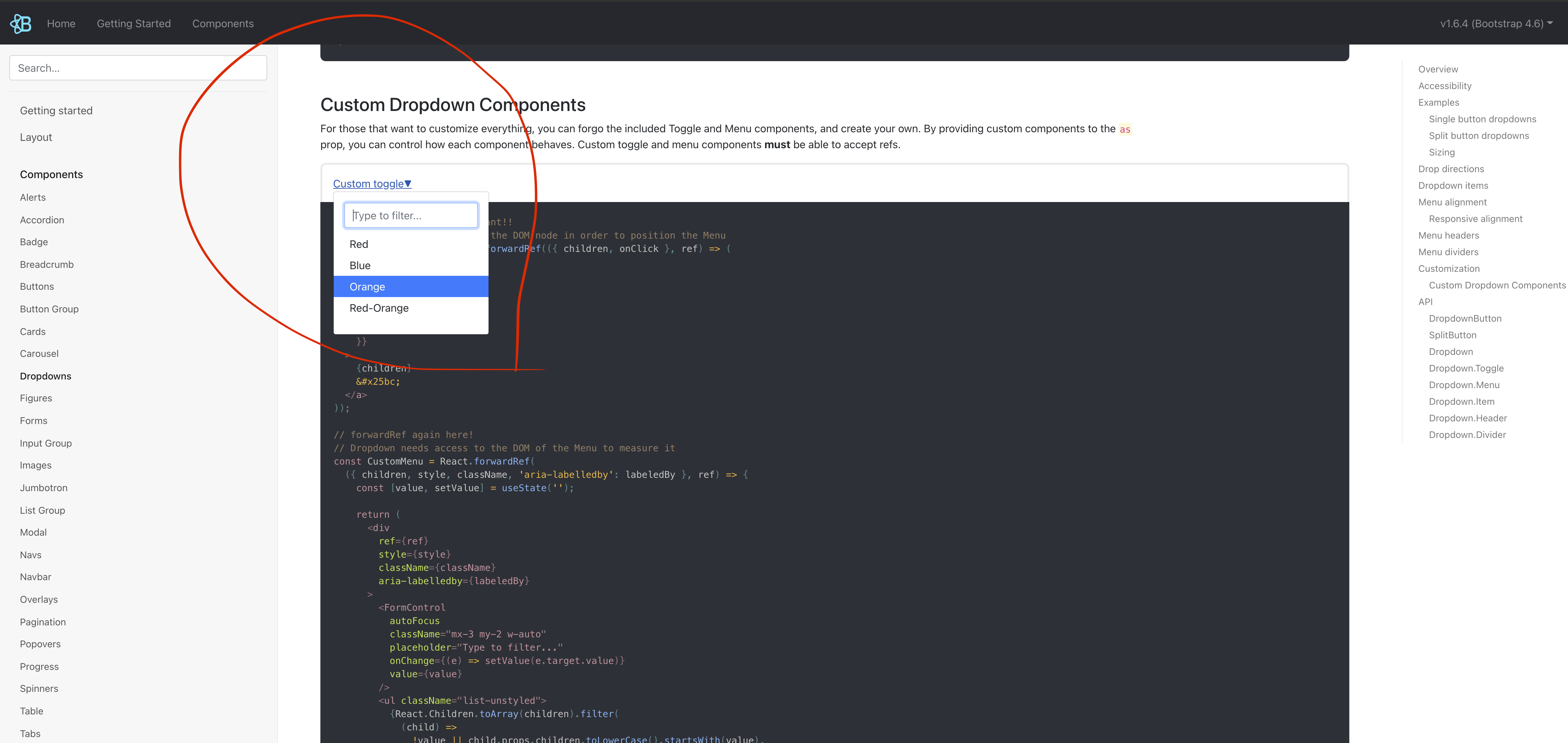View the DropdownButton API section

pos(1466,318)
